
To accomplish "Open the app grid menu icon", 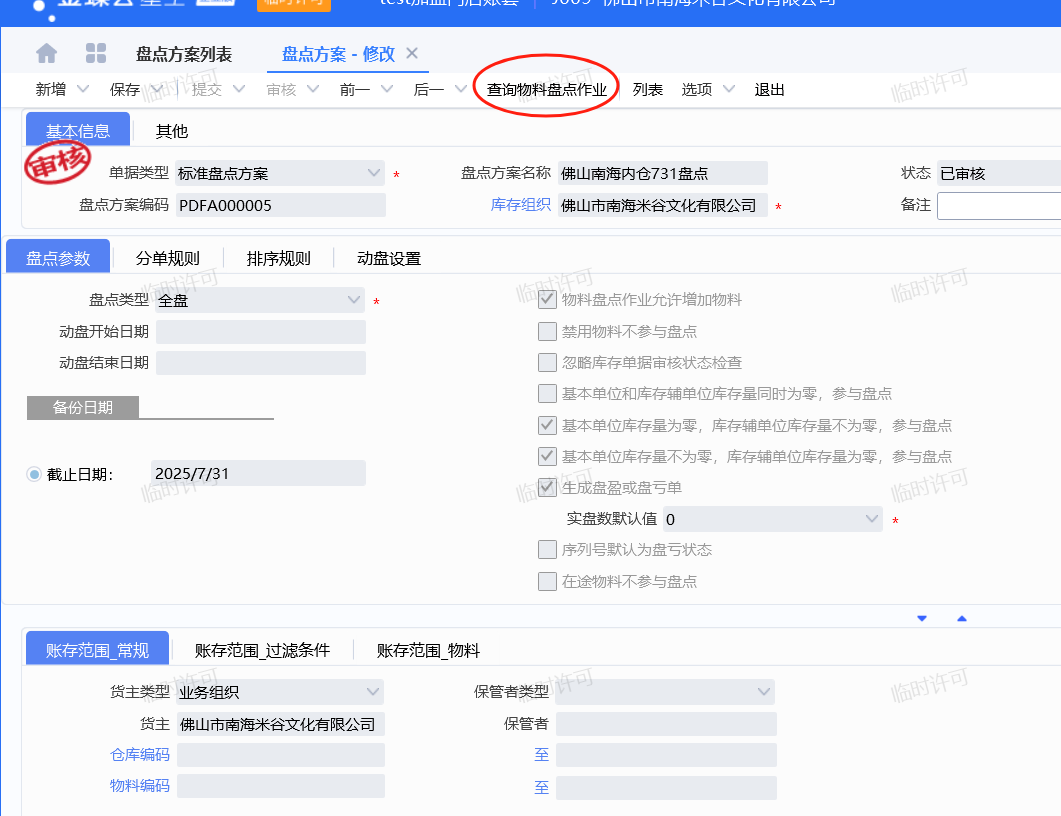I will point(96,54).
